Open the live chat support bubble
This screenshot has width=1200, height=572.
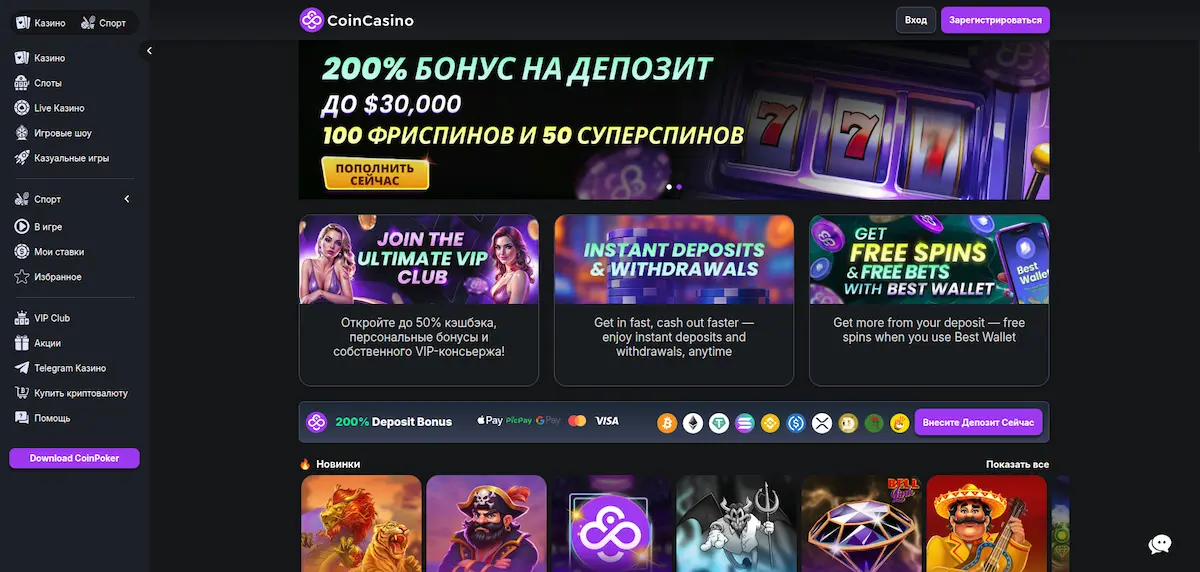tap(1160, 544)
